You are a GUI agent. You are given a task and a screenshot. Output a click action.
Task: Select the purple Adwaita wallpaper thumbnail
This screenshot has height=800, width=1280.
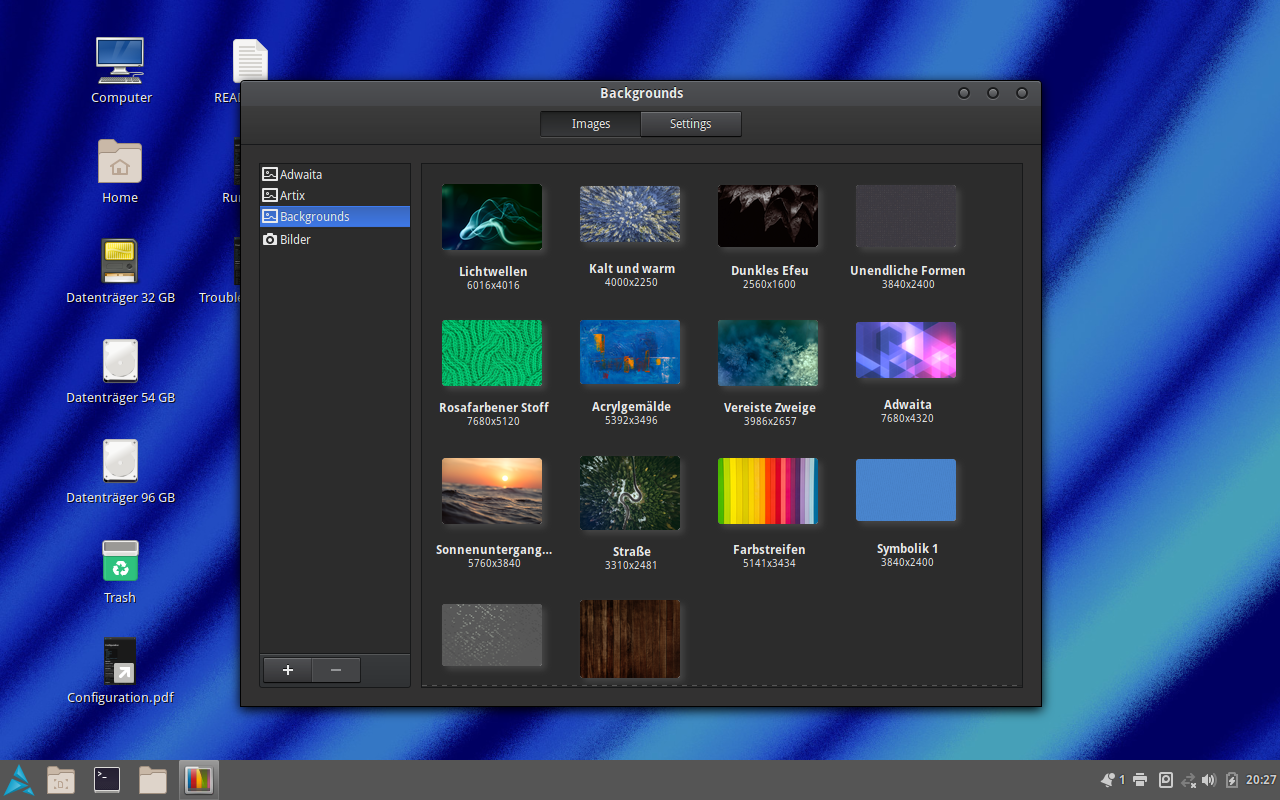(x=906, y=350)
